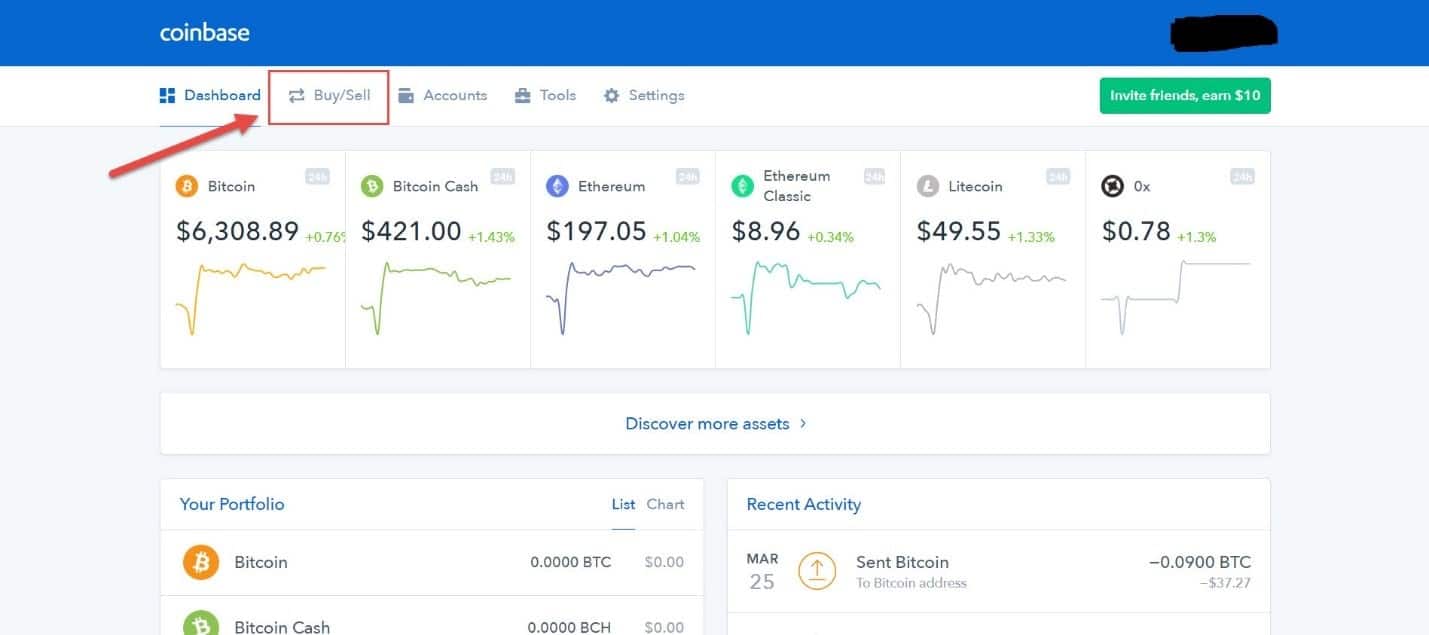Click the +0.34% Ethereum Classic change

pos(829,237)
